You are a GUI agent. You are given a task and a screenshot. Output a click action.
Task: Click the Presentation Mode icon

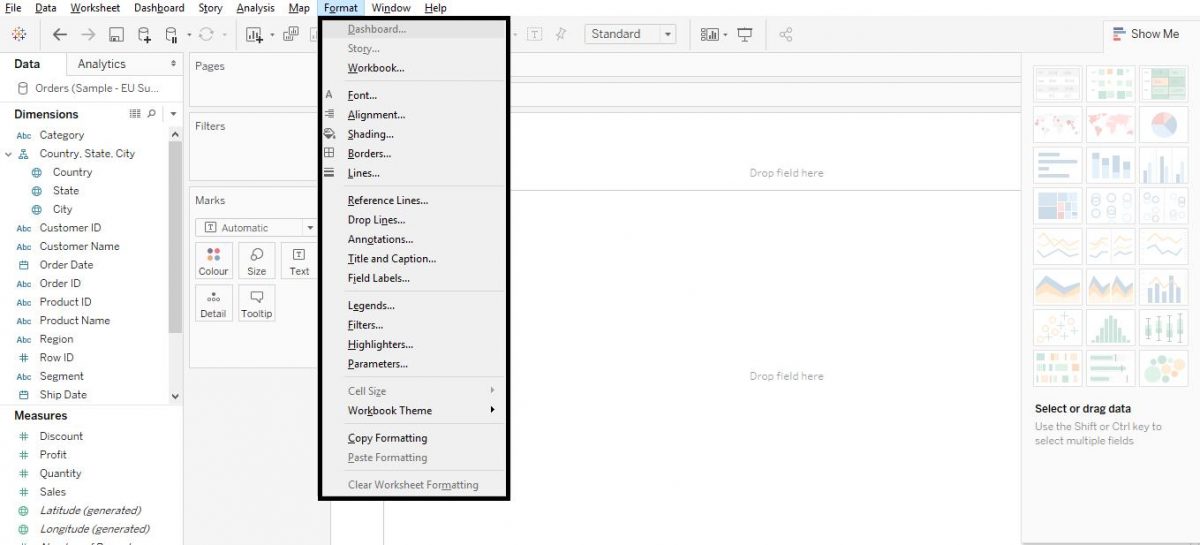coord(745,34)
